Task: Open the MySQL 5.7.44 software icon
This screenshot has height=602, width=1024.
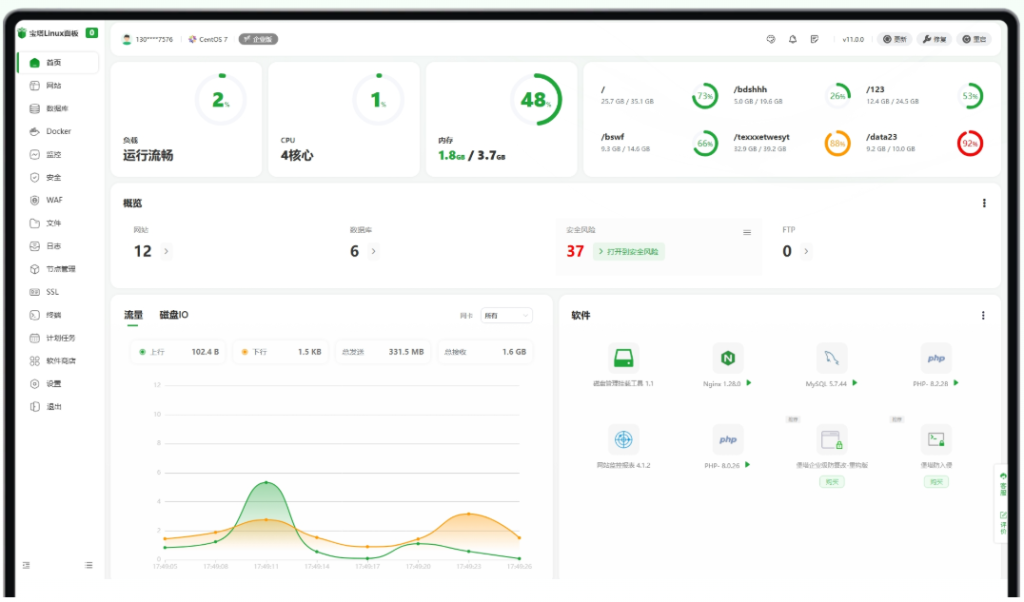Action: 831,359
